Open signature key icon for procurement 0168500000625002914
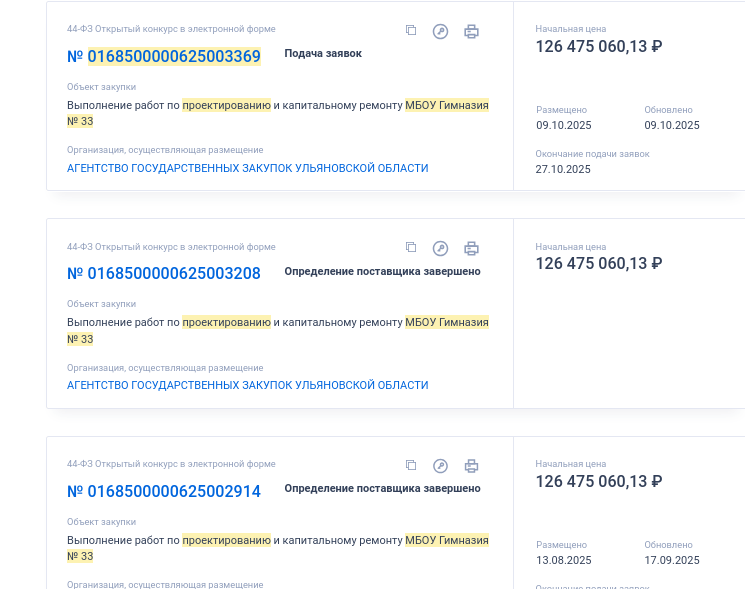Image resolution: width=745 pixels, height=589 pixels. (x=440, y=465)
